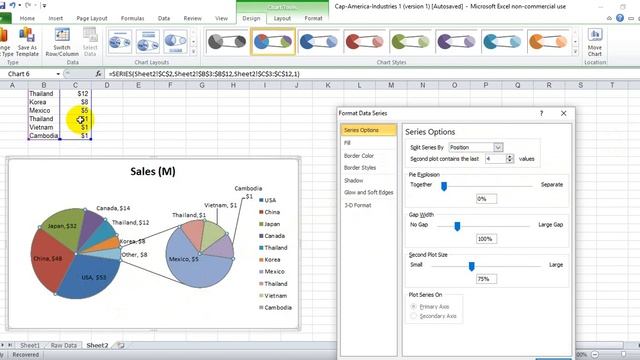Open Page Layout ribbon tab
The width and height of the screenshot is (640, 360).
click(x=92, y=18)
